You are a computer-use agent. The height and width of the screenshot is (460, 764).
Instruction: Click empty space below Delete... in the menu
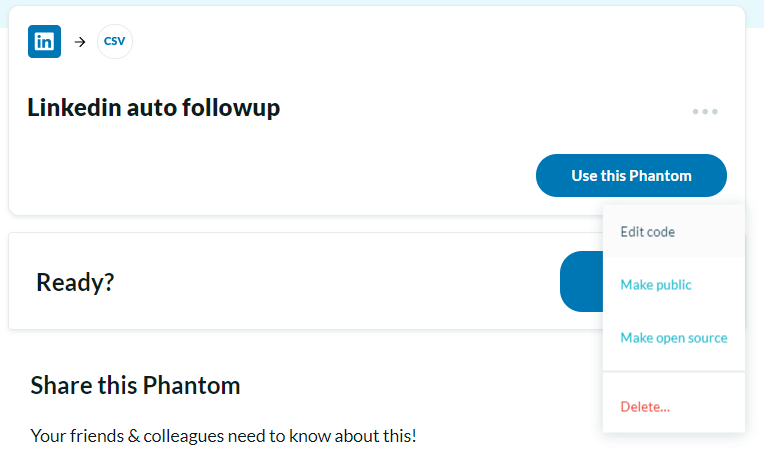click(x=673, y=427)
